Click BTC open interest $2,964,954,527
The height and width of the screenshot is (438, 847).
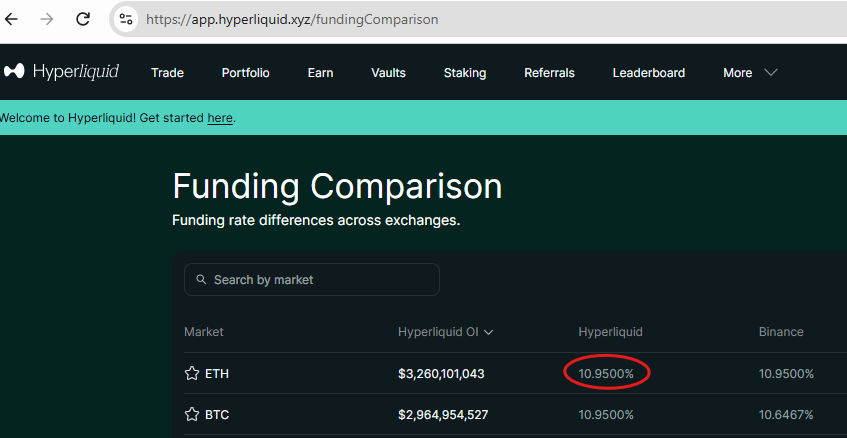click(443, 415)
